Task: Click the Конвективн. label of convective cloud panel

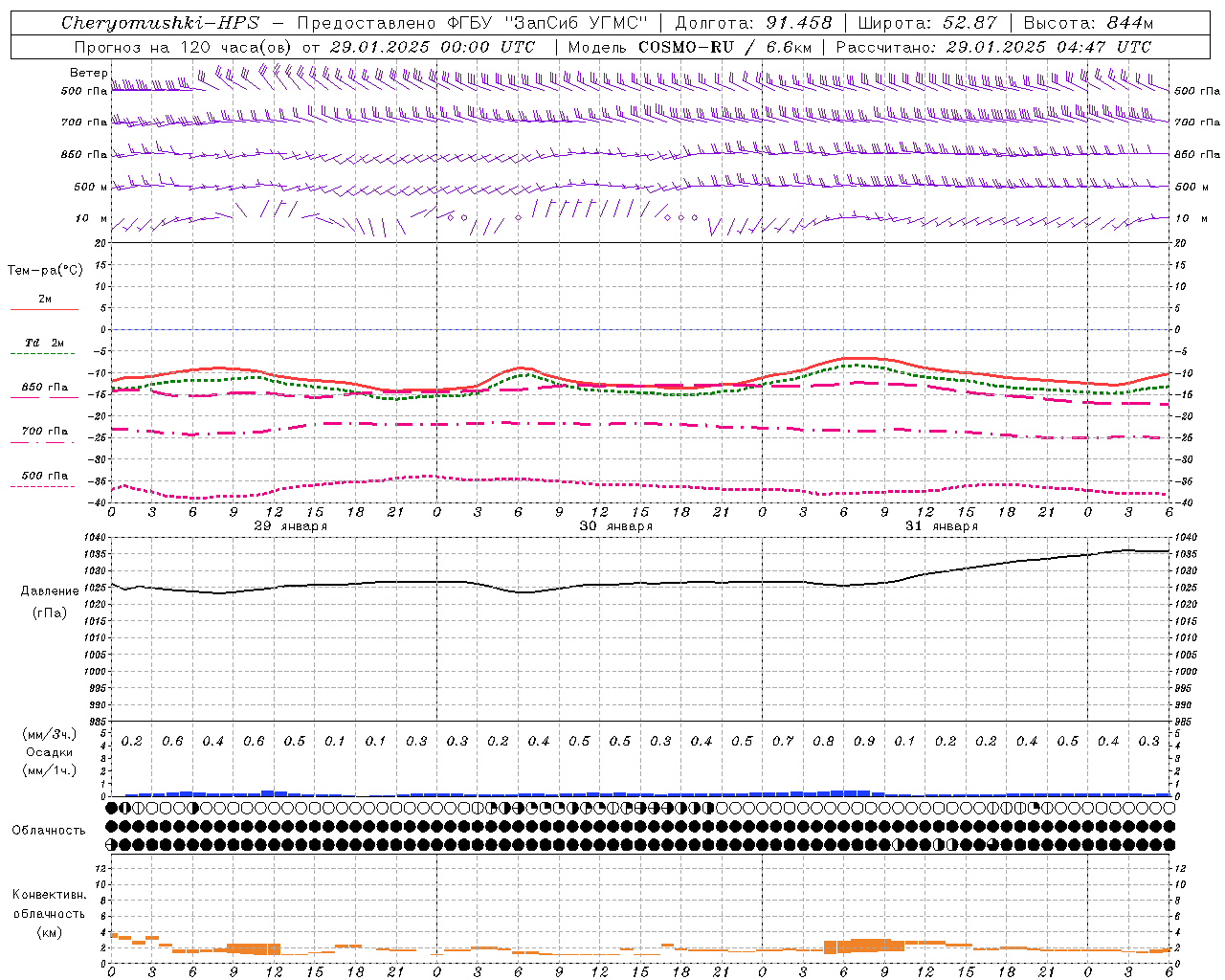Action: pos(50,895)
